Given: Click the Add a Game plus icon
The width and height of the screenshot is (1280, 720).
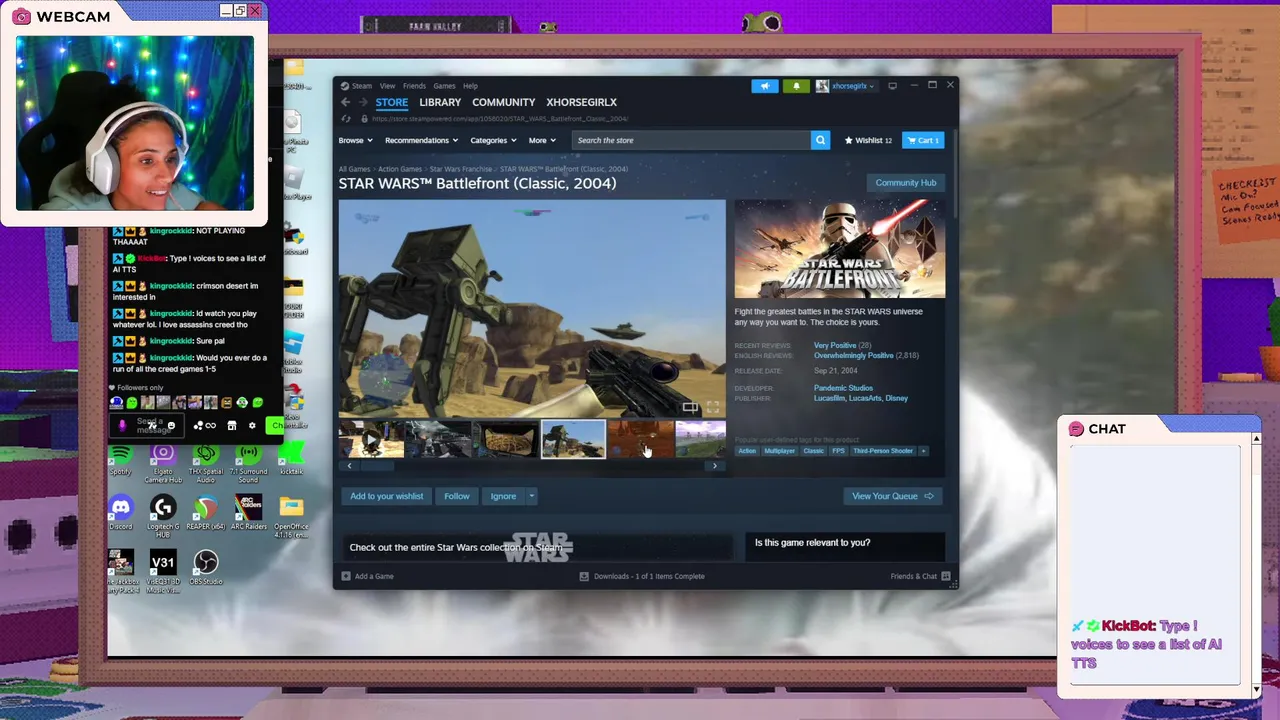Looking at the screenshot, I should [x=346, y=576].
